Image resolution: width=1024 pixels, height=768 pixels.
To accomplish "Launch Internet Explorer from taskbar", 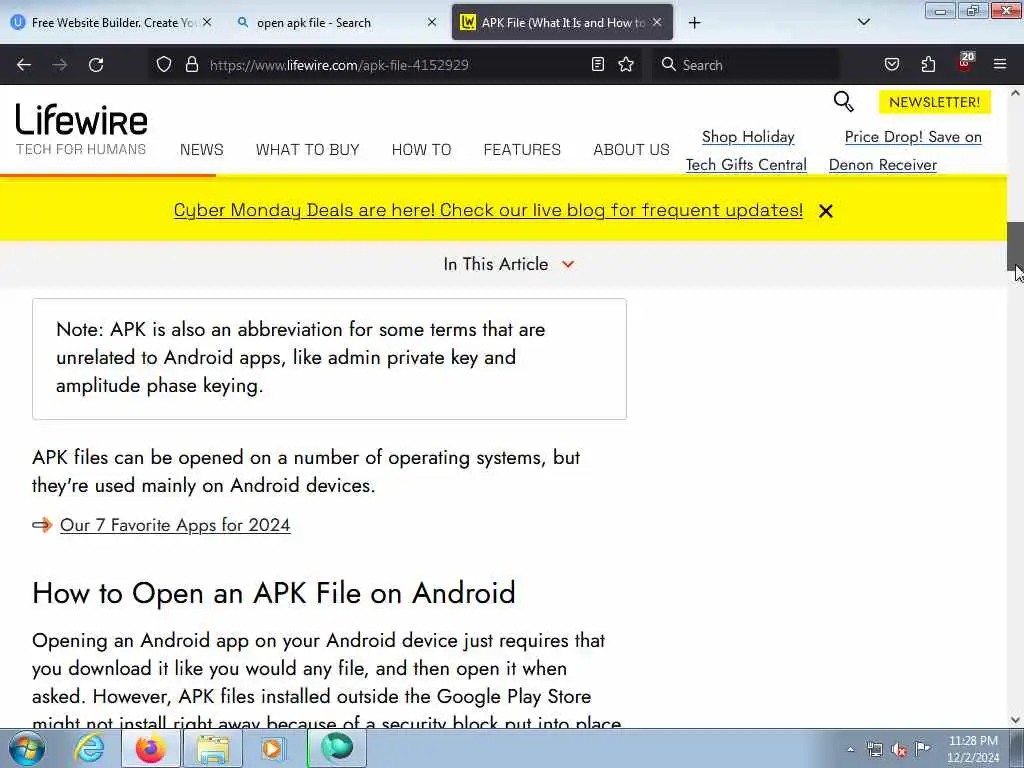I will 88,748.
